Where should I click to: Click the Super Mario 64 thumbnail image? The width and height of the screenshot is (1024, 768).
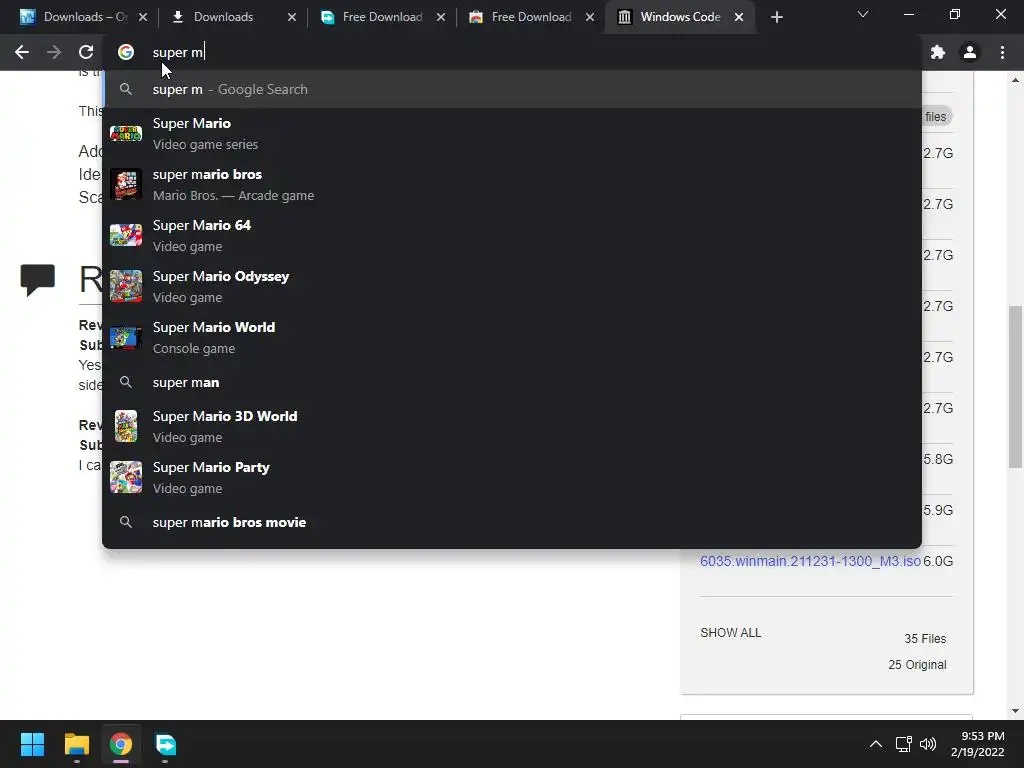point(126,236)
